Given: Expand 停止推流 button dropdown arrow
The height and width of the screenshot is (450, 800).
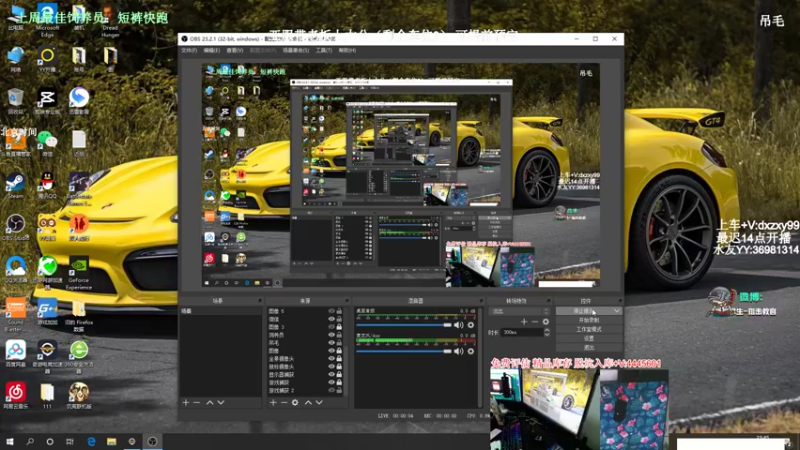Looking at the screenshot, I should tap(617, 311).
